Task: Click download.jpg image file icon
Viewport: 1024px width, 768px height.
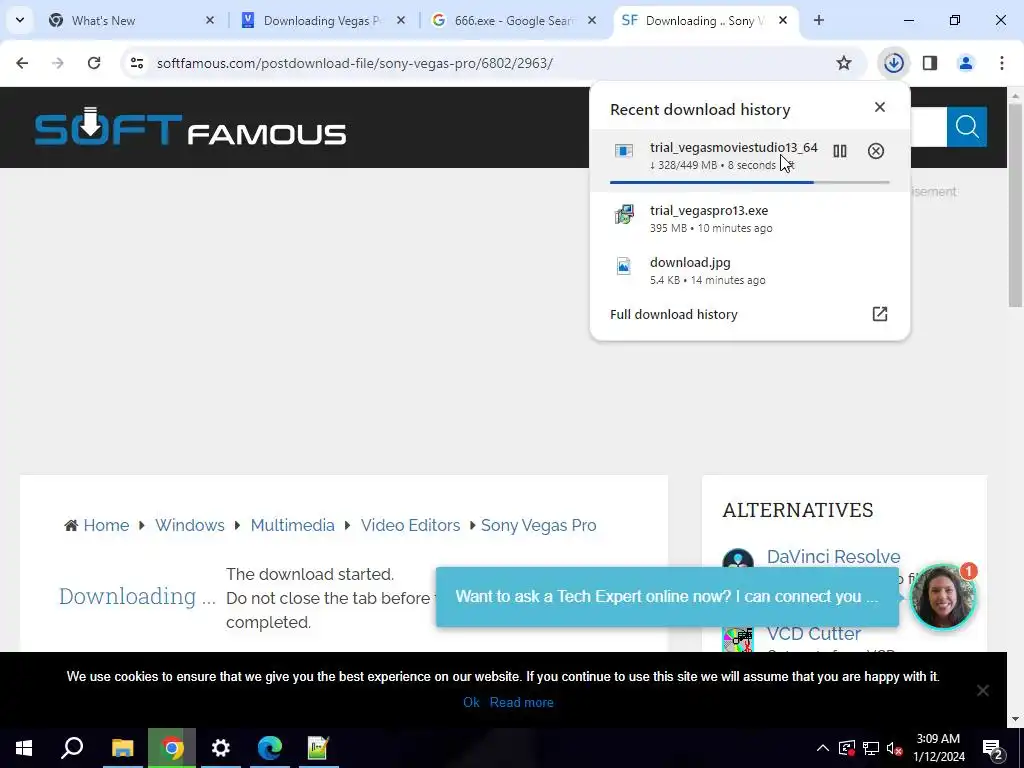Action: 624,266
